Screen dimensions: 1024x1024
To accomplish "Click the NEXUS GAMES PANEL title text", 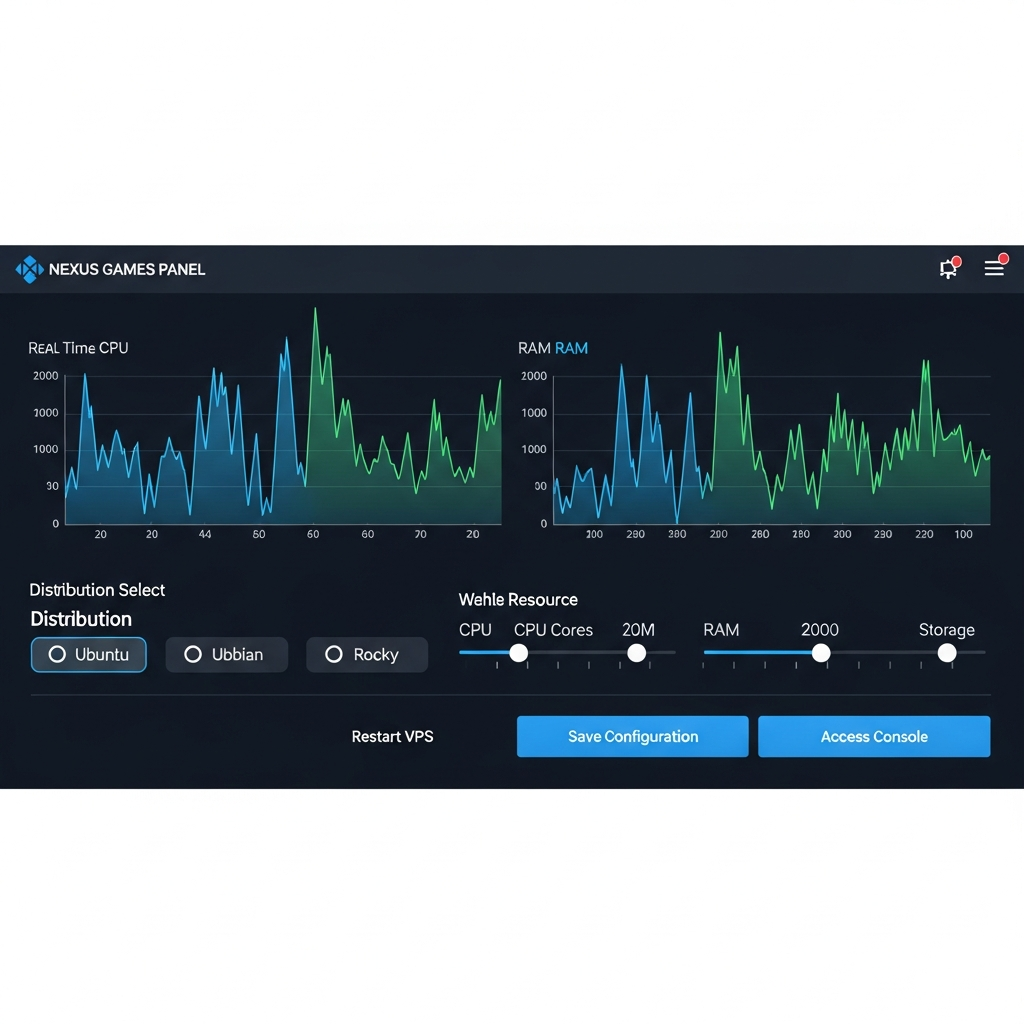I will pyautogui.click(x=127, y=269).
